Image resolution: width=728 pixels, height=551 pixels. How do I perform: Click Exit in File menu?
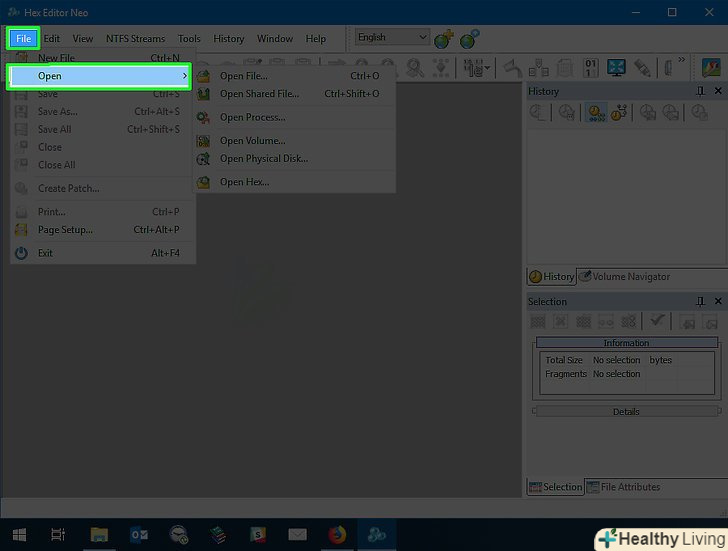103,253
